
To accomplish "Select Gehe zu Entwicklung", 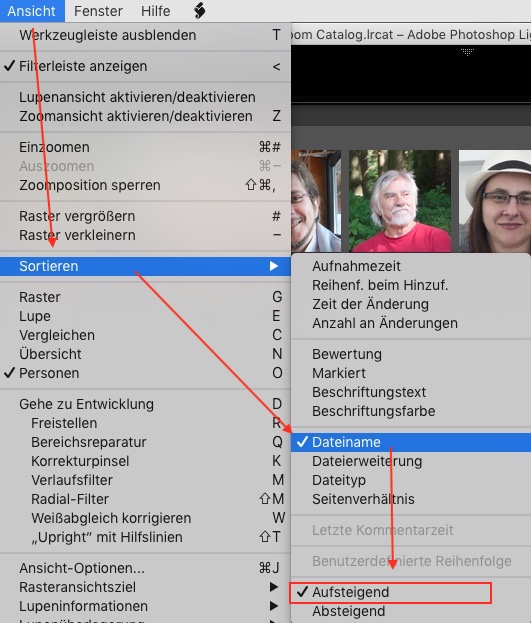I will 145,404.
